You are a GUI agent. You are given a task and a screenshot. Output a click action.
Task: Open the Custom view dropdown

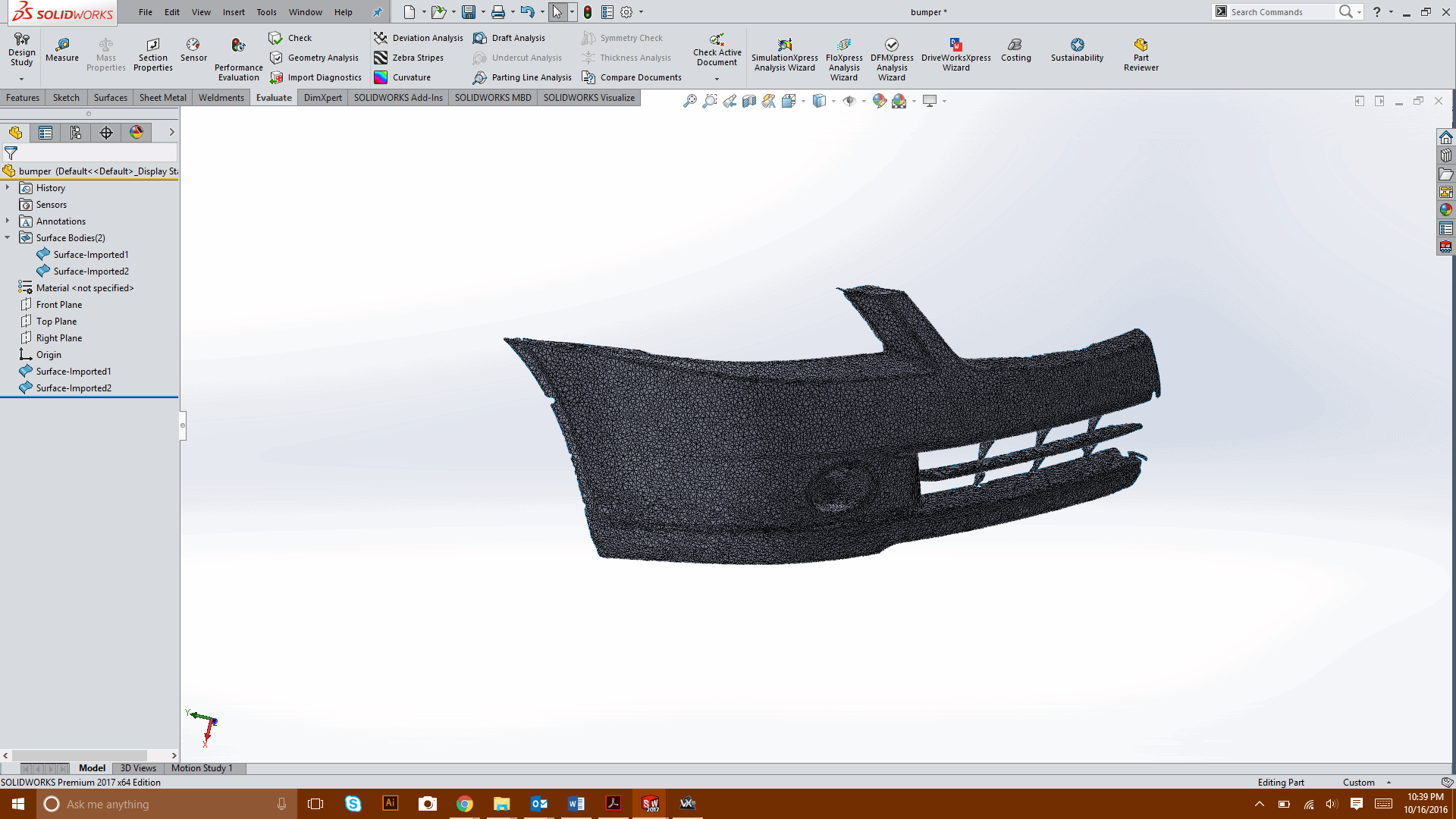[x=1395, y=782]
